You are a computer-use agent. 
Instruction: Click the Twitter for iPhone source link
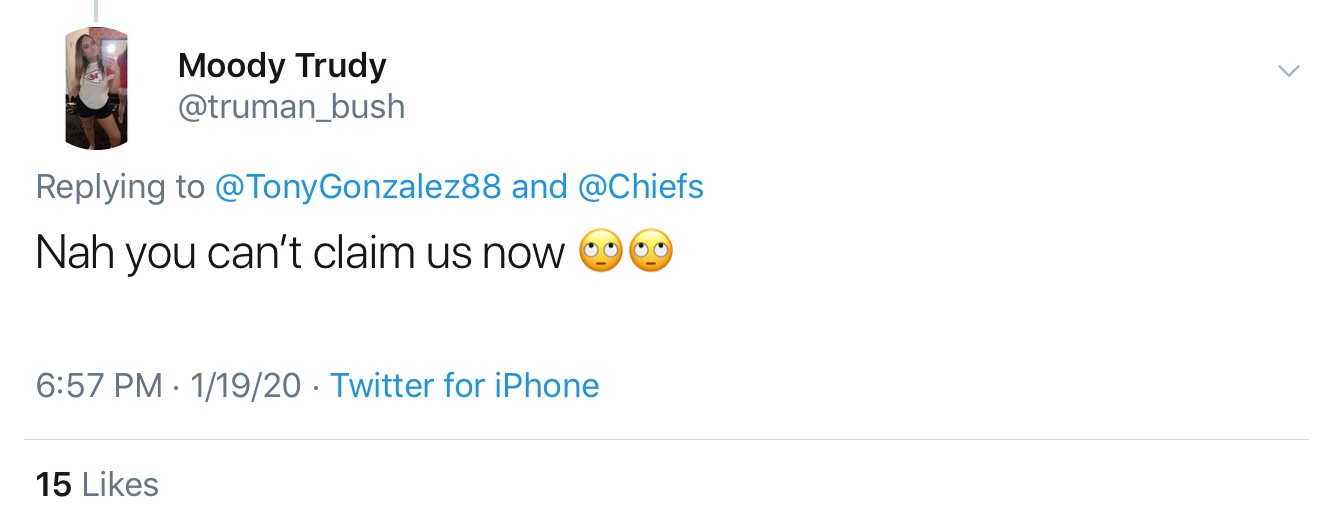point(464,386)
